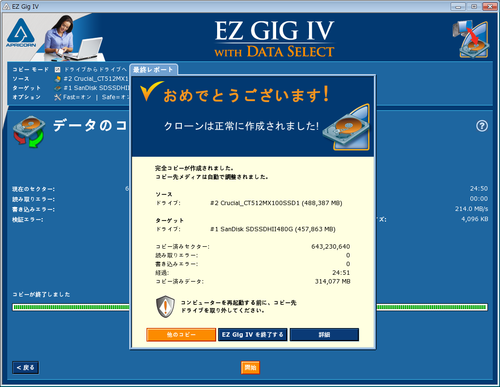Image resolution: width=500 pixels, height=387 pixels.
Task: Click the Fast=オン option text
Action: [77, 97]
